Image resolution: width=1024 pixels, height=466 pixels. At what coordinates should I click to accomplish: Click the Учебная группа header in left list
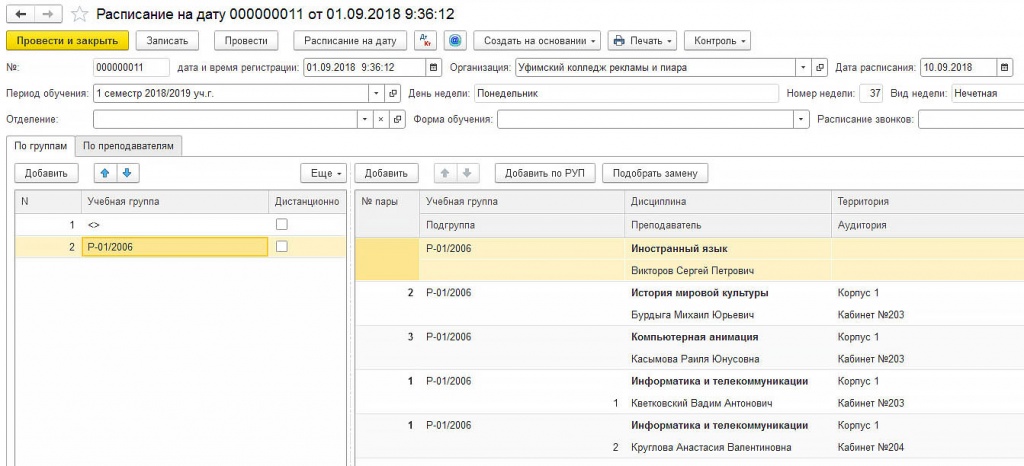point(174,202)
